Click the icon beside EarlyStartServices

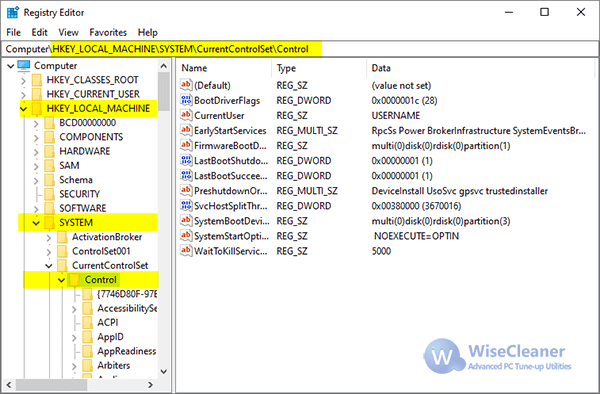tap(186, 130)
